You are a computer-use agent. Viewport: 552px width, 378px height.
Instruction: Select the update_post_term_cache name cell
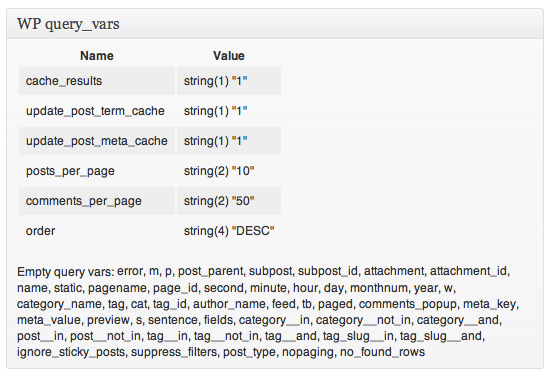tap(97, 111)
